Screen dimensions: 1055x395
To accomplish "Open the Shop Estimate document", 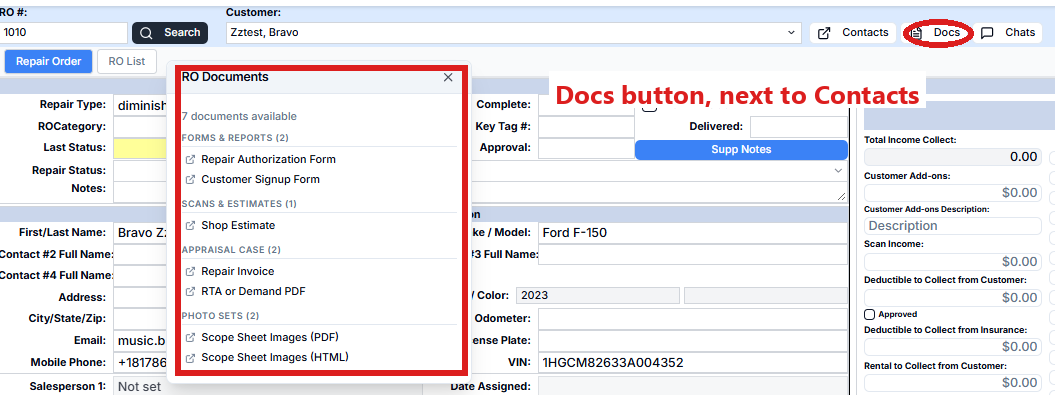I will click(x=238, y=225).
